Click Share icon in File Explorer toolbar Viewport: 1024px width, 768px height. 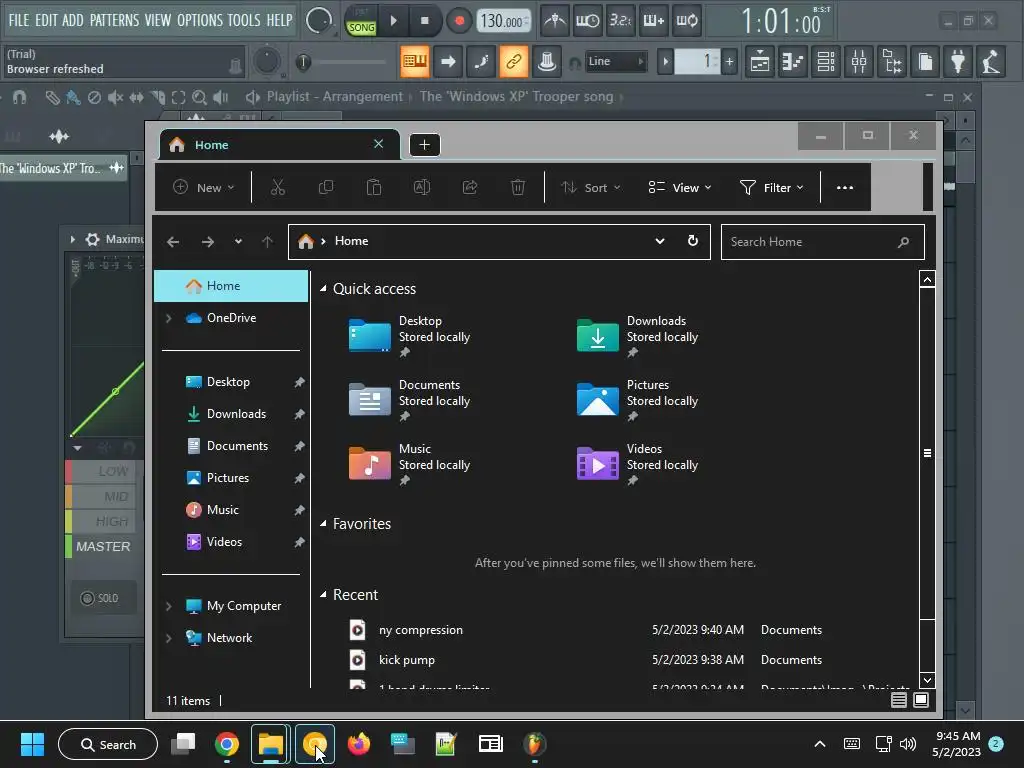[x=470, y=187]
